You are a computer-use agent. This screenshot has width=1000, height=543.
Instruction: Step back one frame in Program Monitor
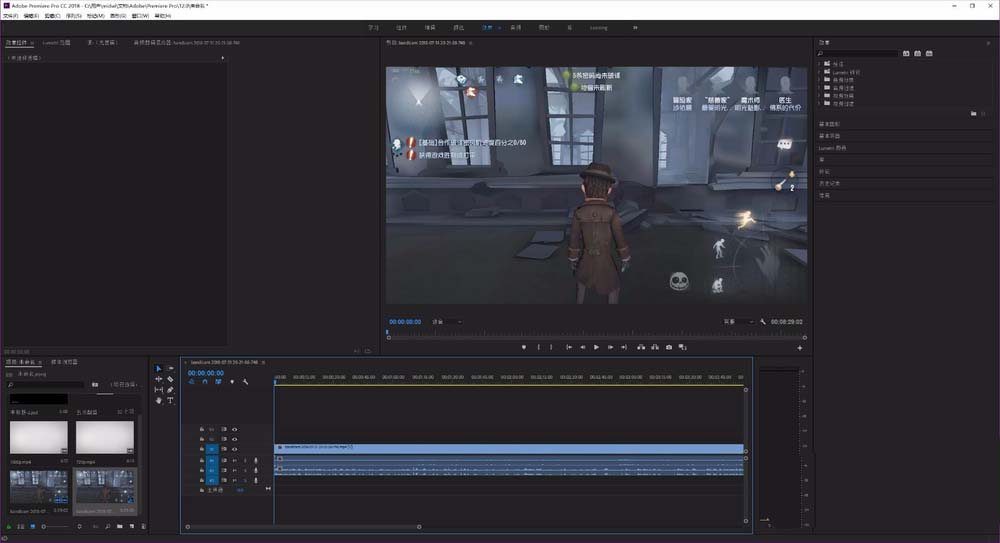pos(582,347)
